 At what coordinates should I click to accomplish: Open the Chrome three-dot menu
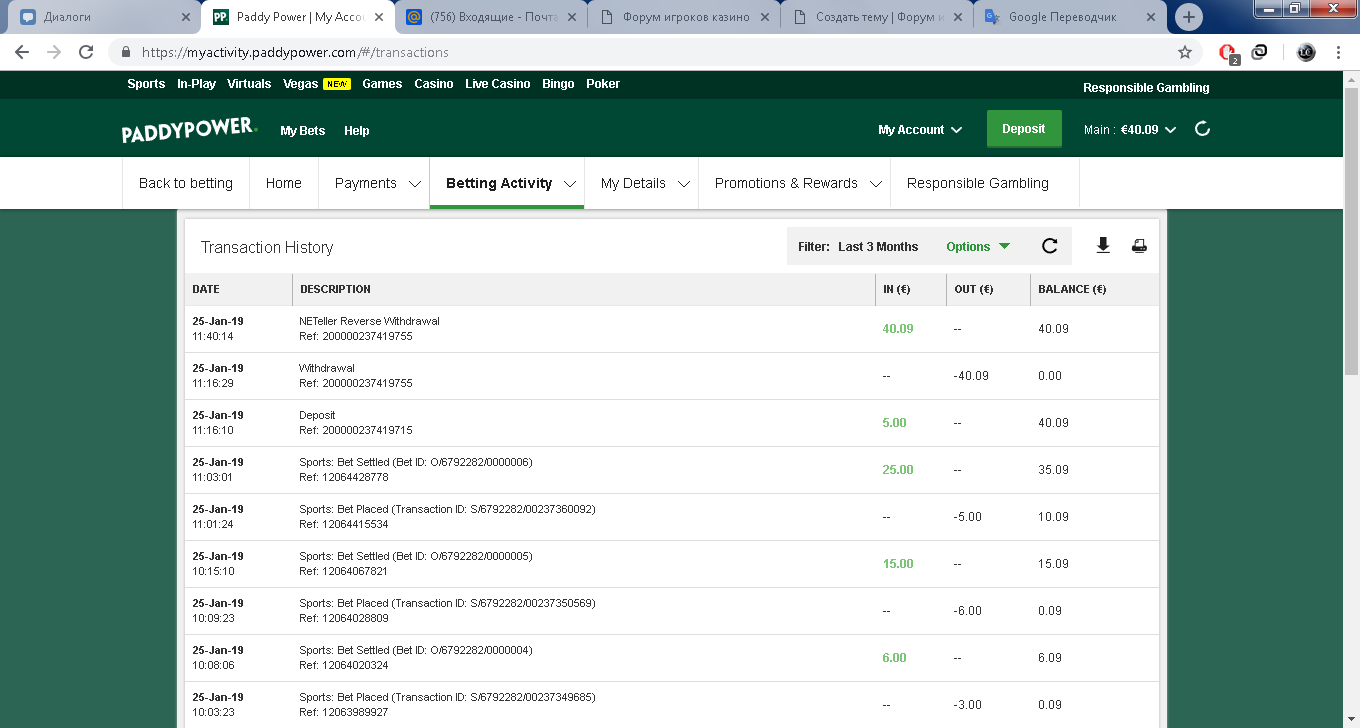[x=1338, y=52]
